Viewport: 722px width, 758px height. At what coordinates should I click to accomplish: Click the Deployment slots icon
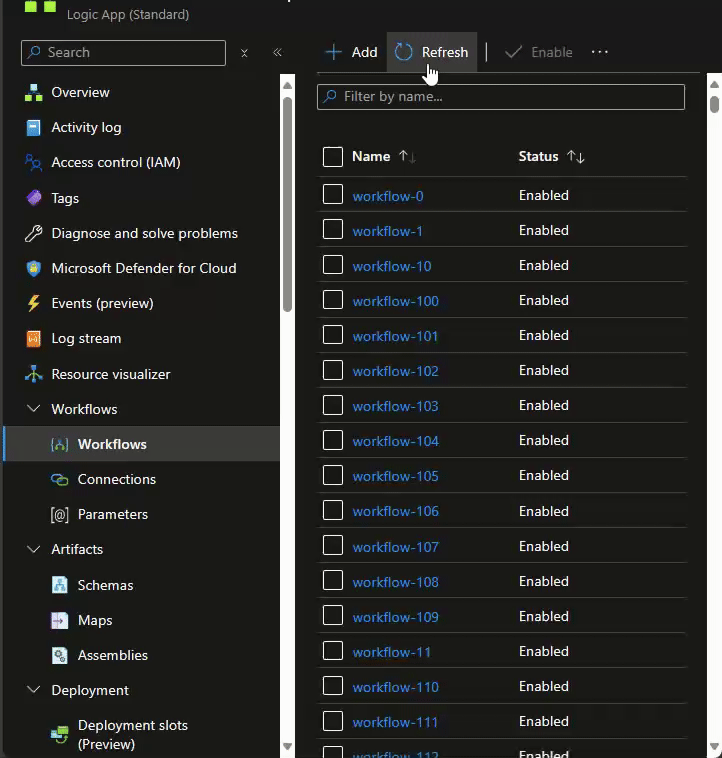pos(59,735)
